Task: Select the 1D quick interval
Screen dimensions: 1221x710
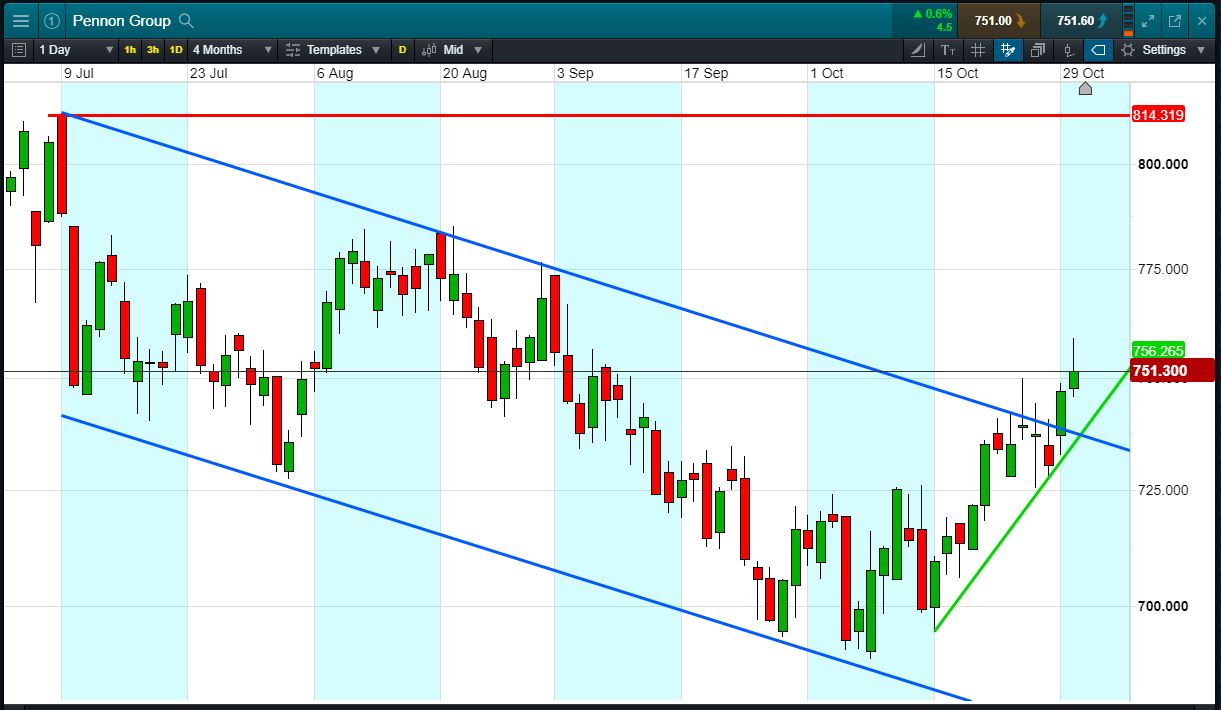Action: (x=175, y=50)
